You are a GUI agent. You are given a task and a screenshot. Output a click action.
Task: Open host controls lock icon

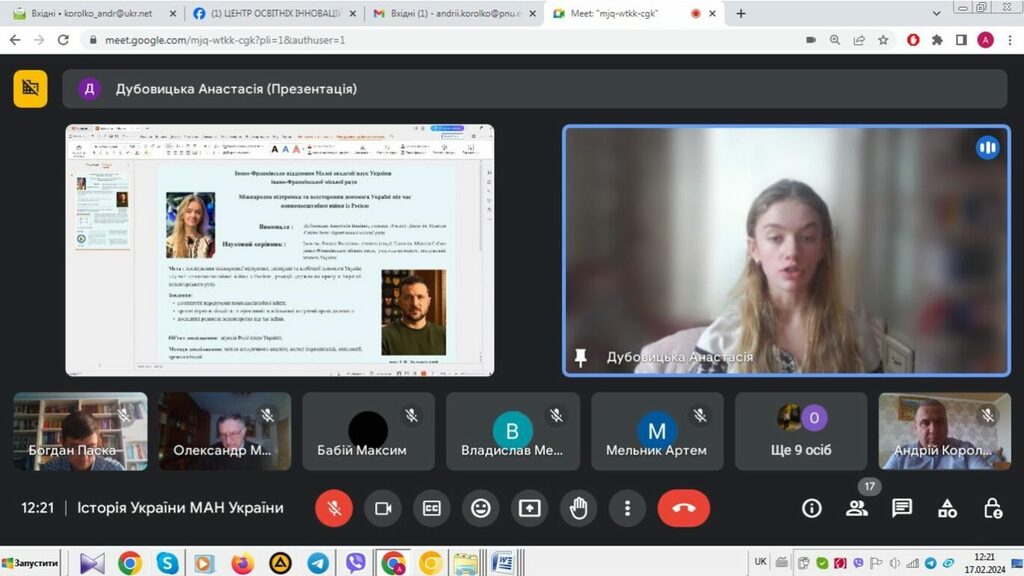tap(992, 508)
